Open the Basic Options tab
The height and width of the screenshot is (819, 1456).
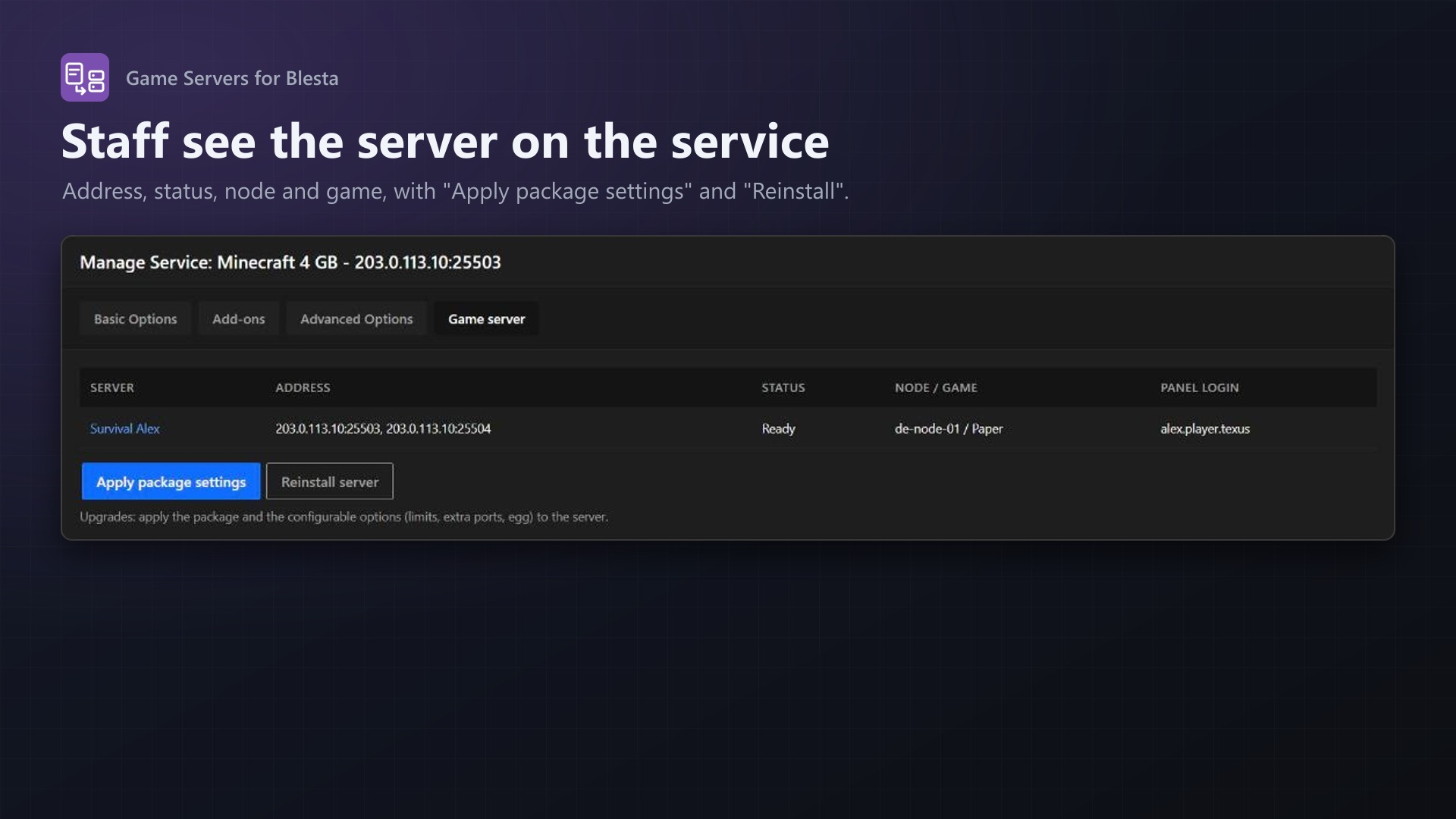click(x=135, y=318)
